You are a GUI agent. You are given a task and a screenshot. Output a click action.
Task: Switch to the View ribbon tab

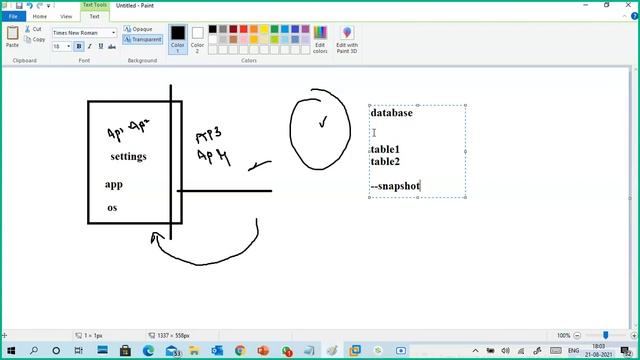tap(66, 16)
